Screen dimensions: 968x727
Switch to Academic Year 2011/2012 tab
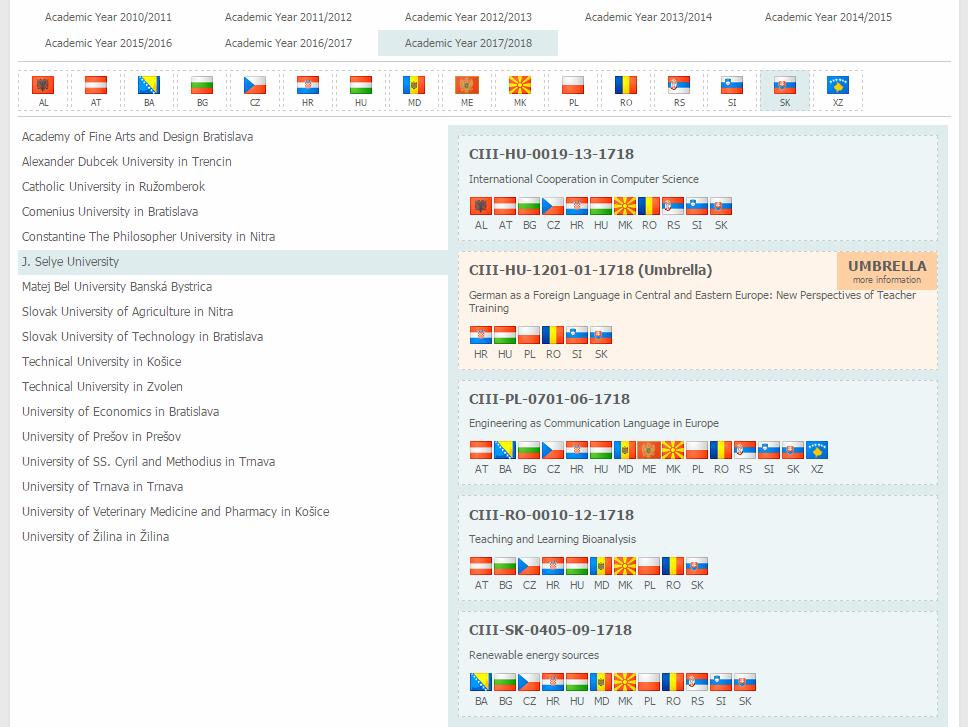click(288, 17)
